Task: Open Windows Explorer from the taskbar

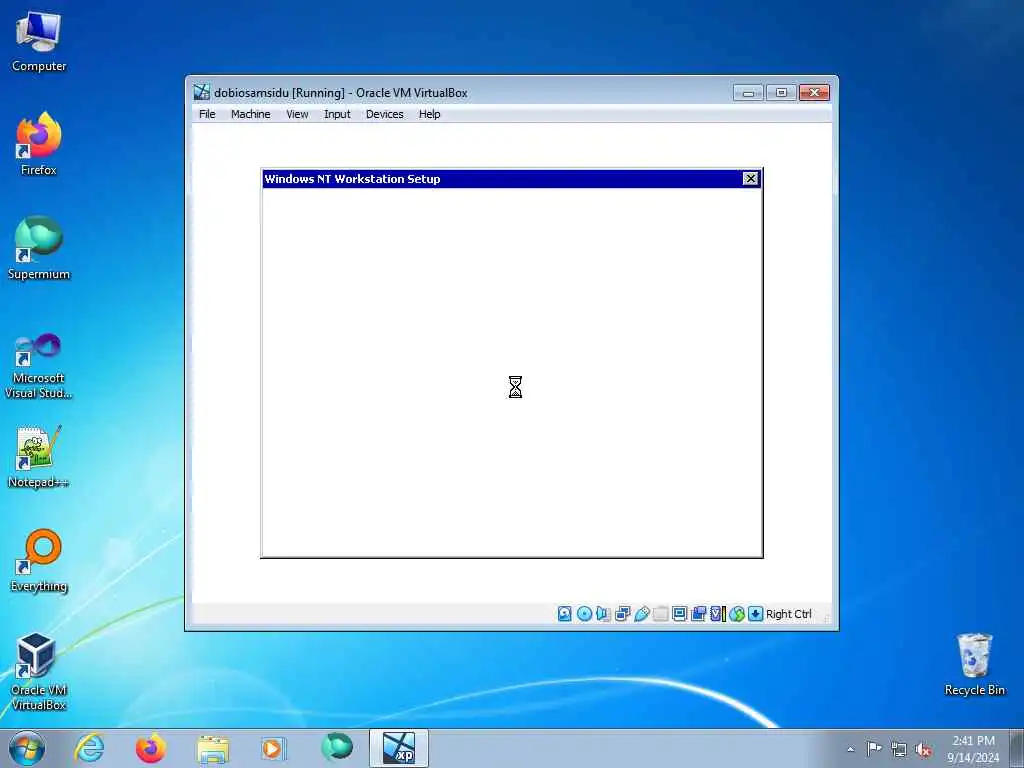Action: [213, 748]
